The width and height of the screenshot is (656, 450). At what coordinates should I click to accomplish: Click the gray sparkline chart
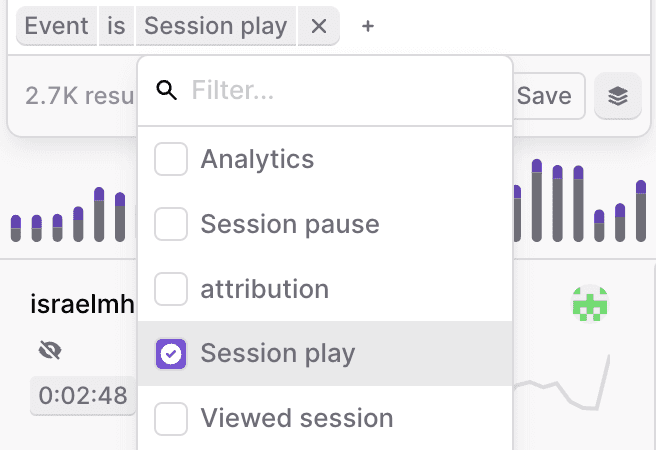coord(565,390)
